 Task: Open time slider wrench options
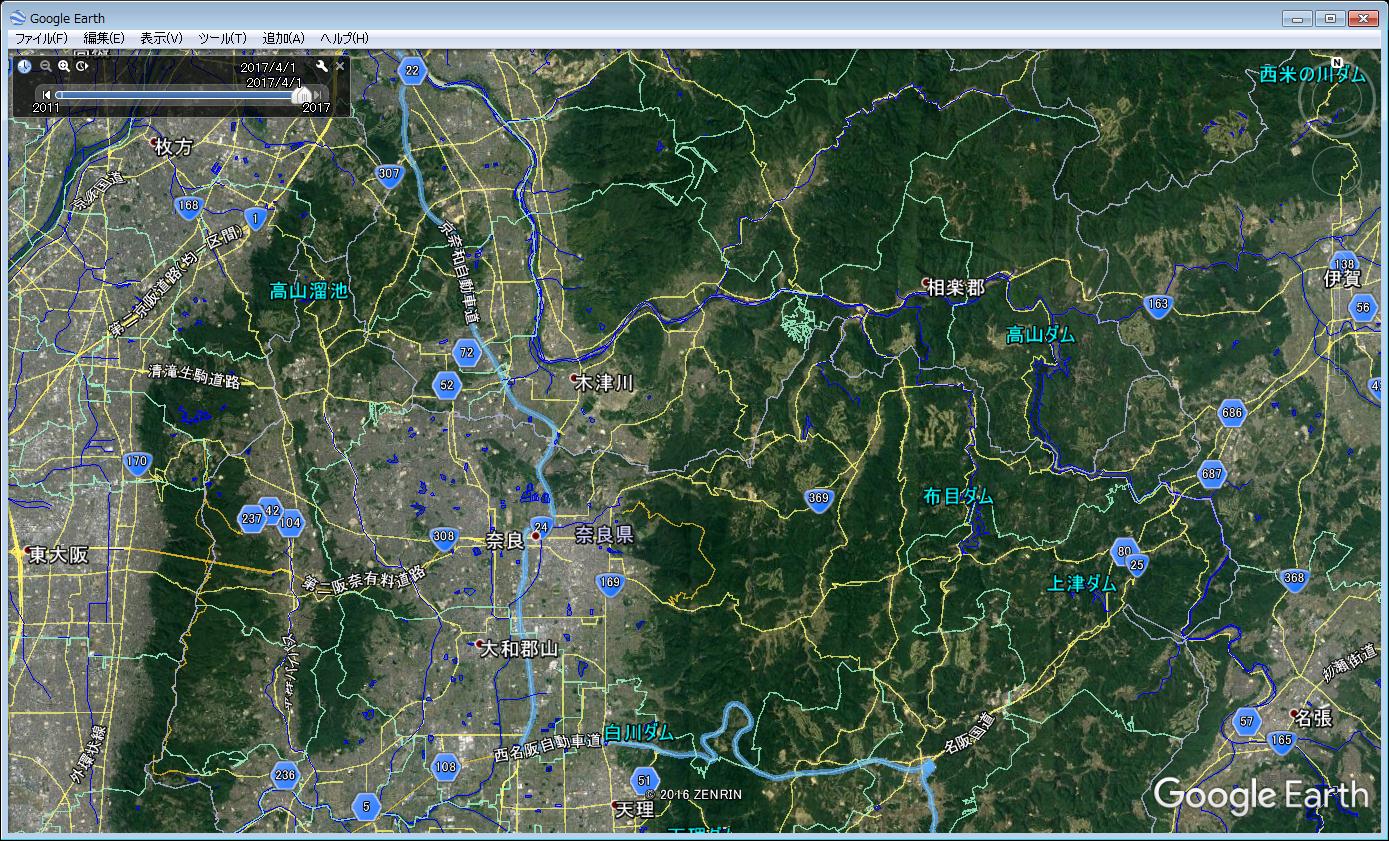(x=322, y=66)
